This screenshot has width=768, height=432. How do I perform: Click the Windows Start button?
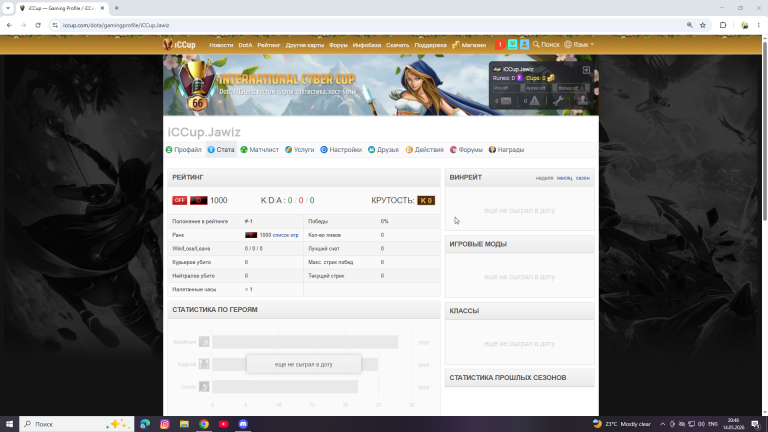click(x=9, y=424)
